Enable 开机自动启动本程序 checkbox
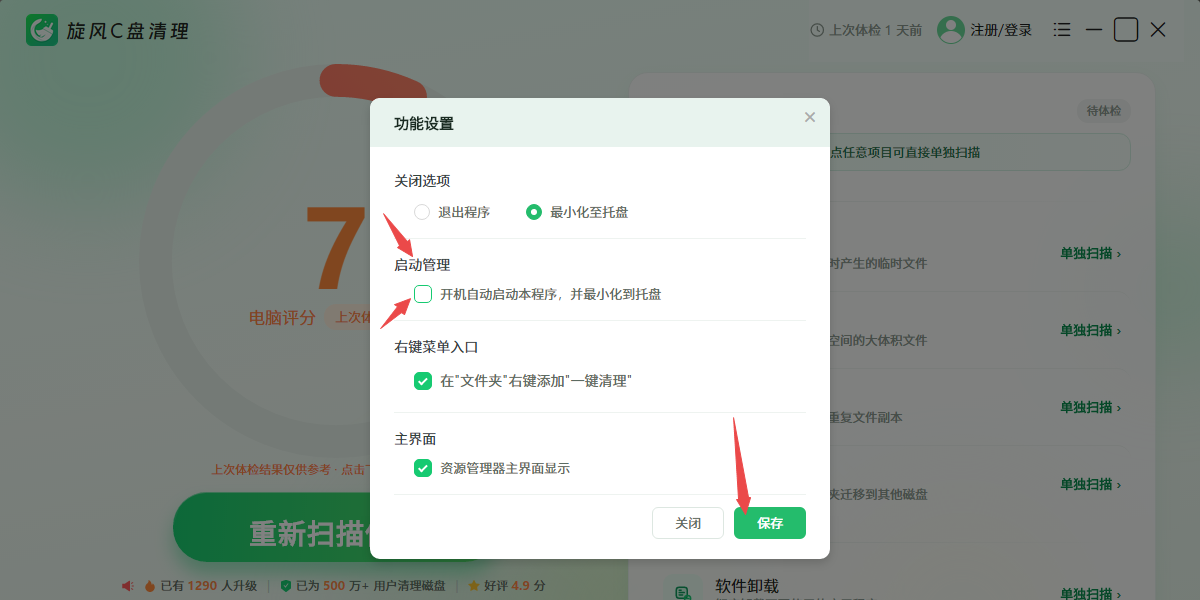 coord(423,294)
